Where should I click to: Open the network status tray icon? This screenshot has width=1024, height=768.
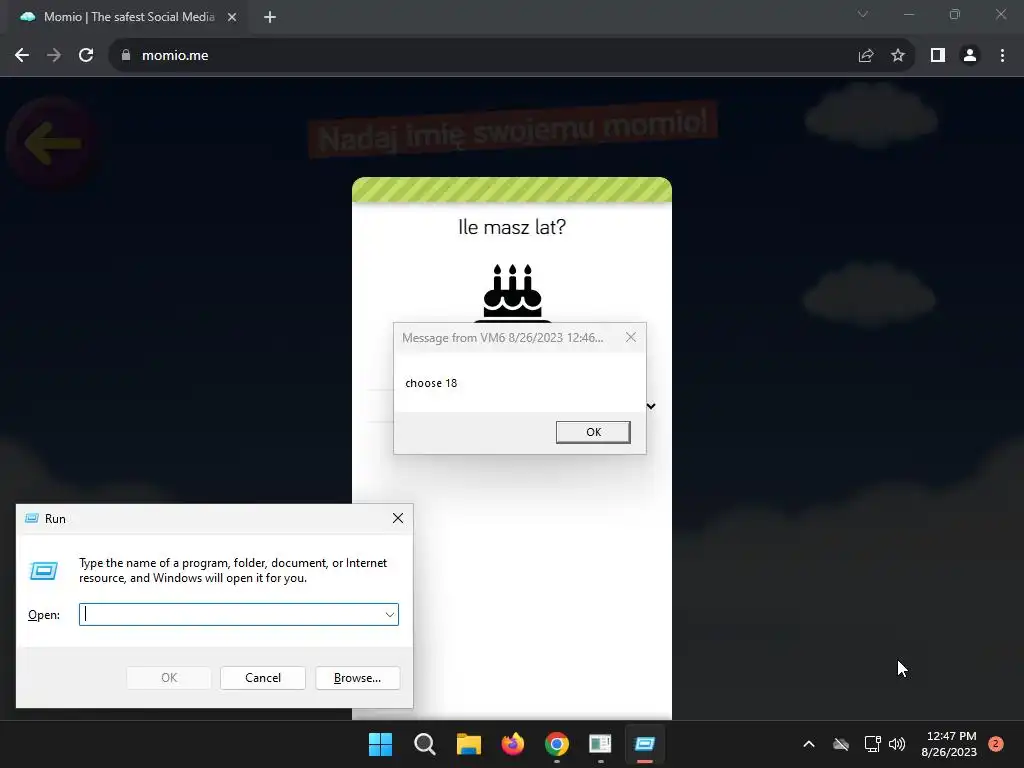[x=872, y=744]
